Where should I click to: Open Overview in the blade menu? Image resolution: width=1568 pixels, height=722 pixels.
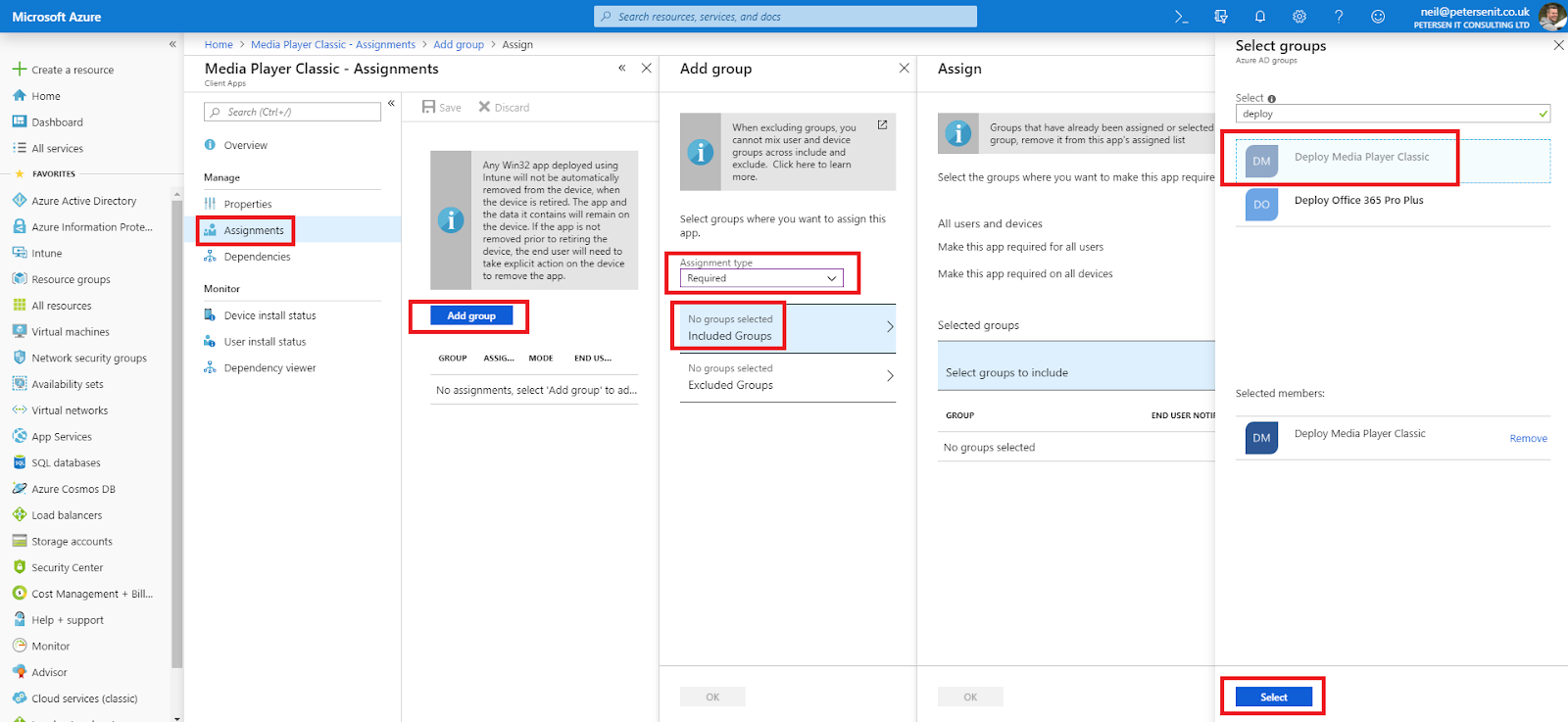[x=245, y=145]
